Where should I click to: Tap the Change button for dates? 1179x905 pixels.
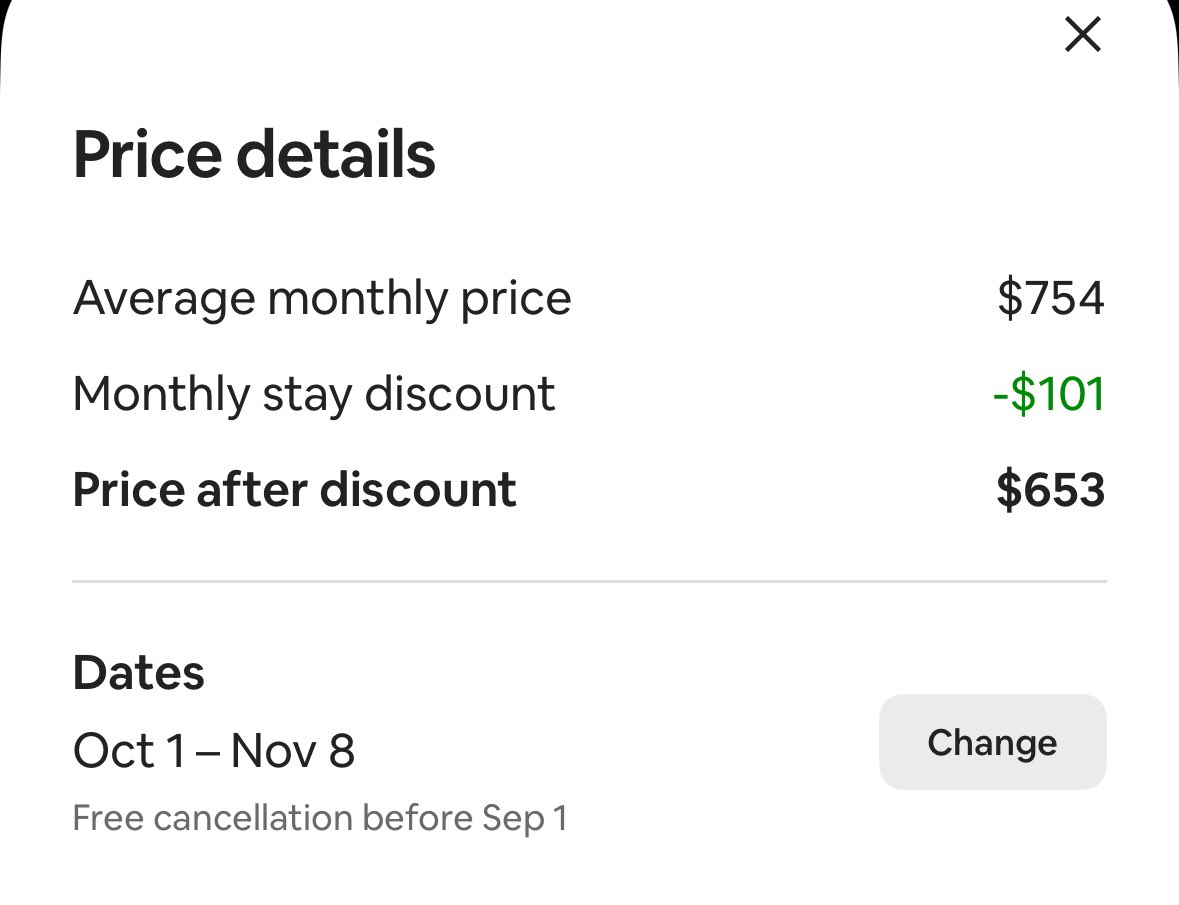point(992,743)
